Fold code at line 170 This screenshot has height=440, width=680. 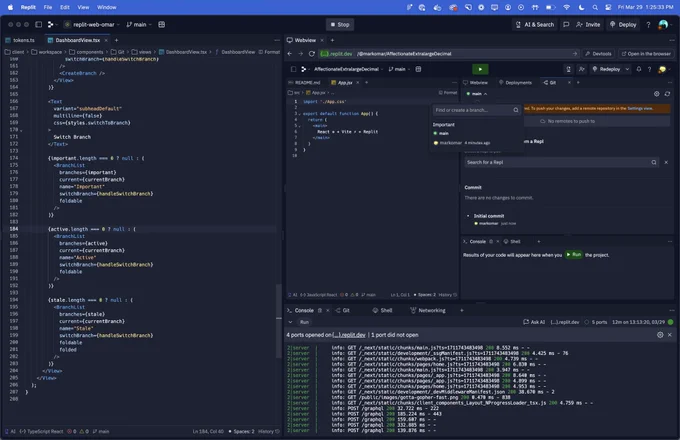pyautogui.click(x=21, y=130)
